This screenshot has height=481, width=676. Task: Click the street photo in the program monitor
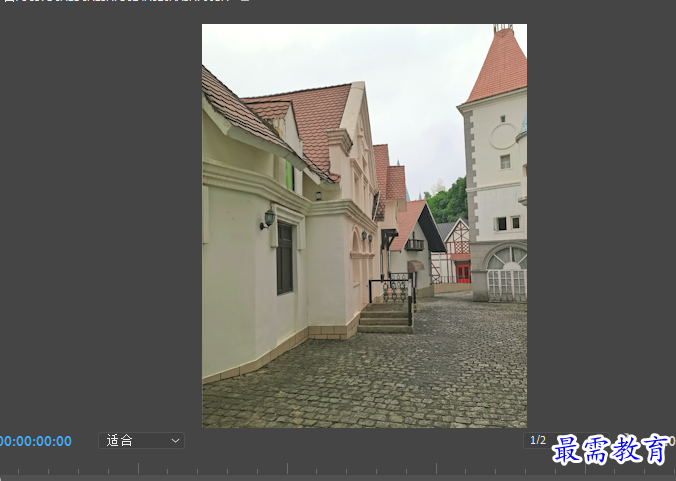pos(364,226)
